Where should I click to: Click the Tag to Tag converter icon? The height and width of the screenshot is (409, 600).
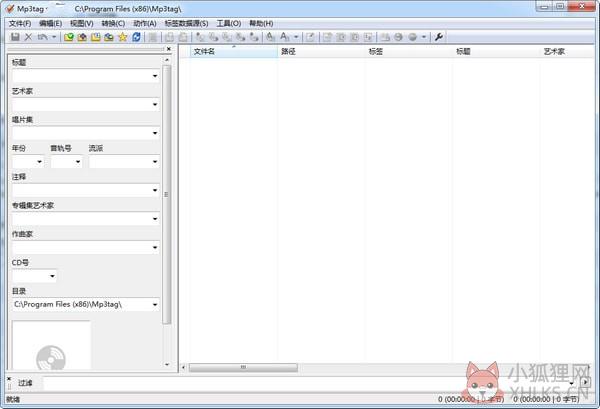coord(254,37)
